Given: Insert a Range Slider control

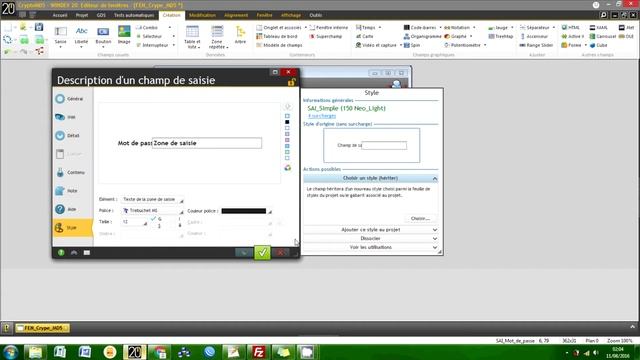Looking at the screenshot, I should click(x=536, y=45).
